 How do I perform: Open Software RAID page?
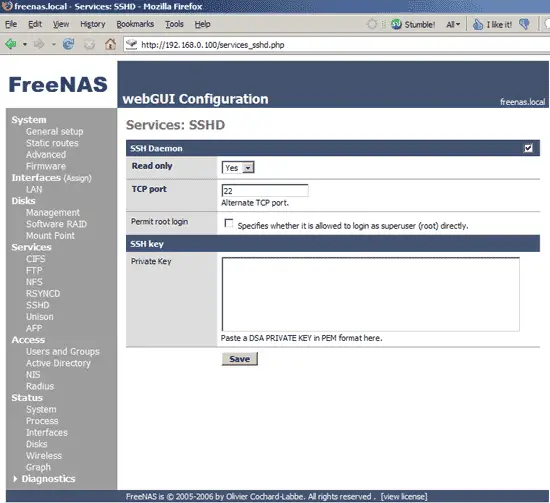click(56, 224)
